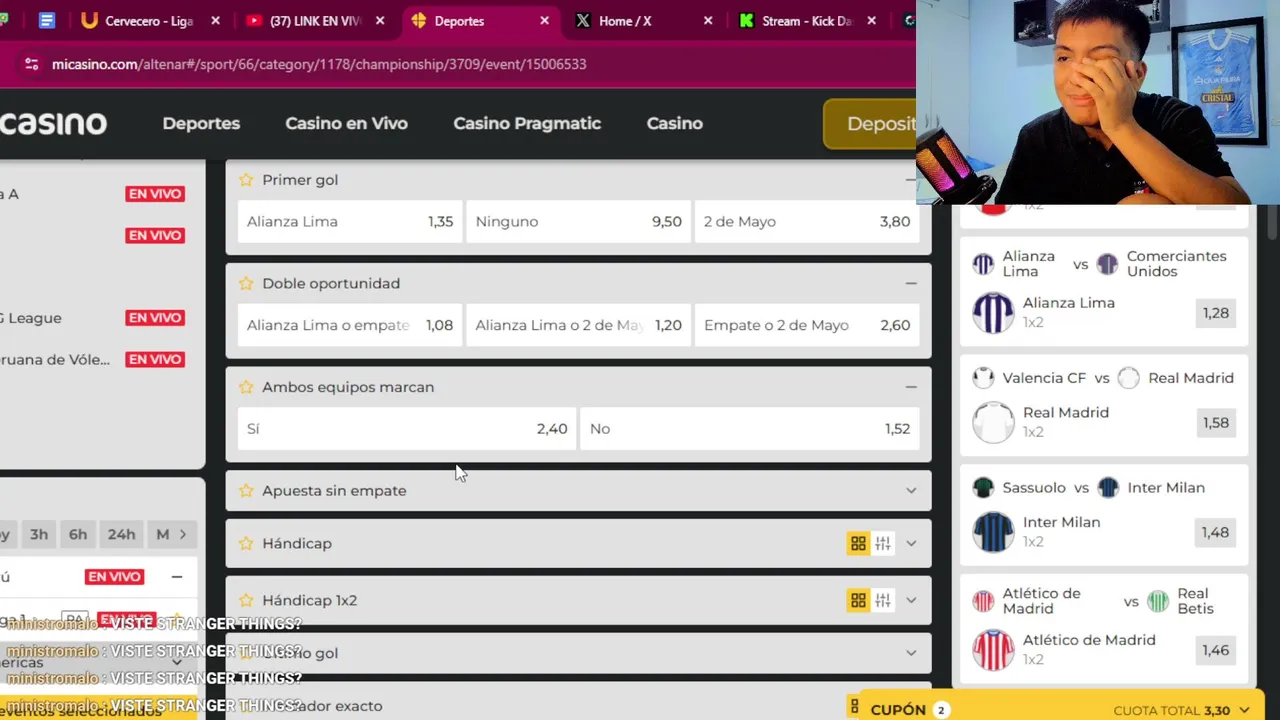Viewport: 1280px width, 720px height.
Task: Open Casino menu item
Action: click(x=674, y=124)
